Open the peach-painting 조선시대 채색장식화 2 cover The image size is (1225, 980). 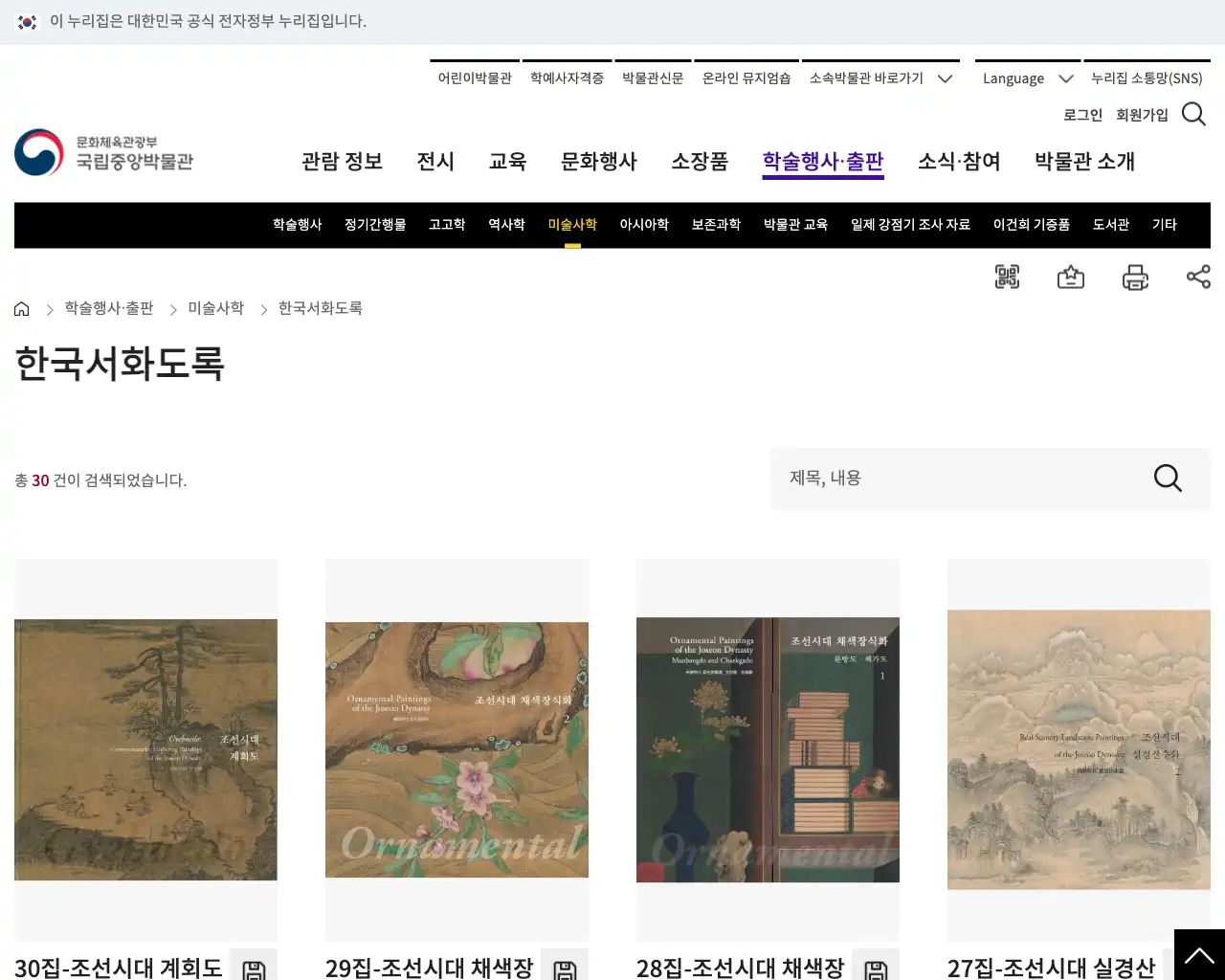(457, 749)
